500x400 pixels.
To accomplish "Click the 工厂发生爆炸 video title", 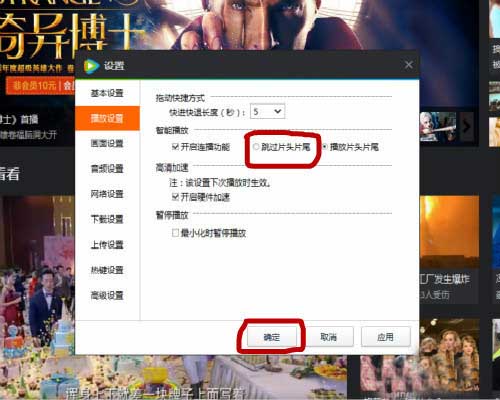I will coord(445,279).
